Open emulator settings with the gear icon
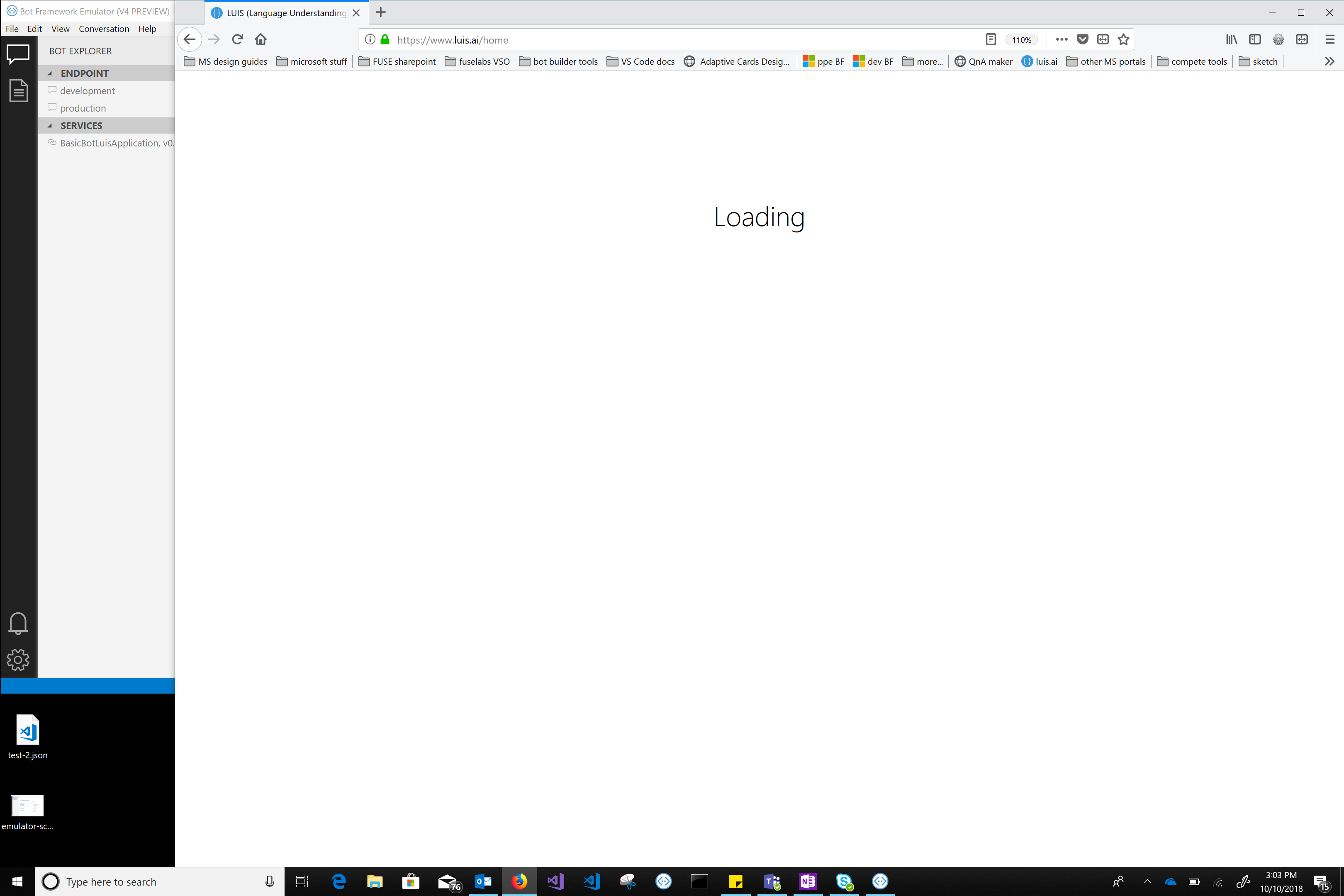Image resolution: width=1344 pixels, height=896 pixels. click(x=18, y=660)
